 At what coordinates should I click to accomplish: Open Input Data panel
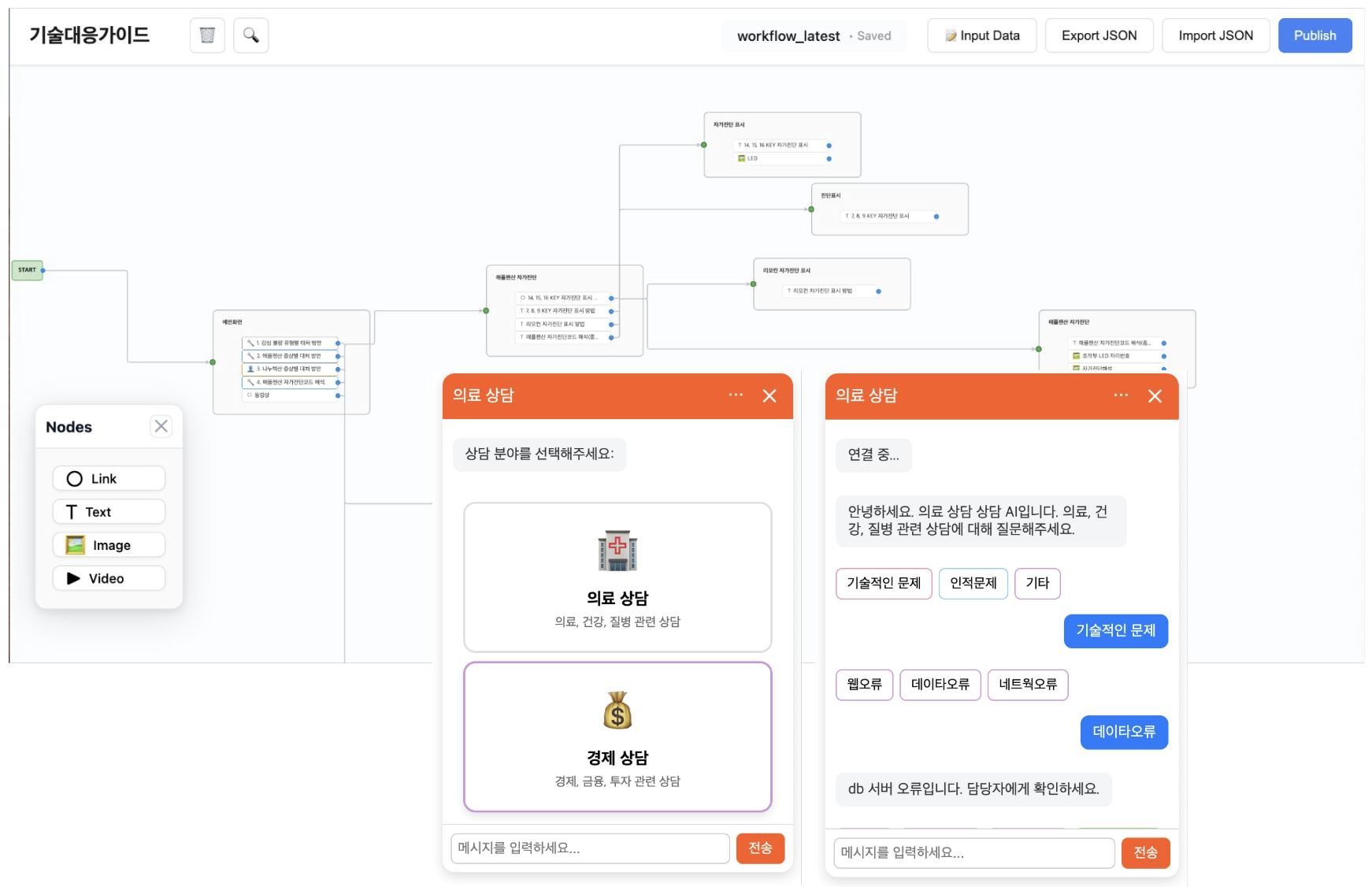click(981, 35)
